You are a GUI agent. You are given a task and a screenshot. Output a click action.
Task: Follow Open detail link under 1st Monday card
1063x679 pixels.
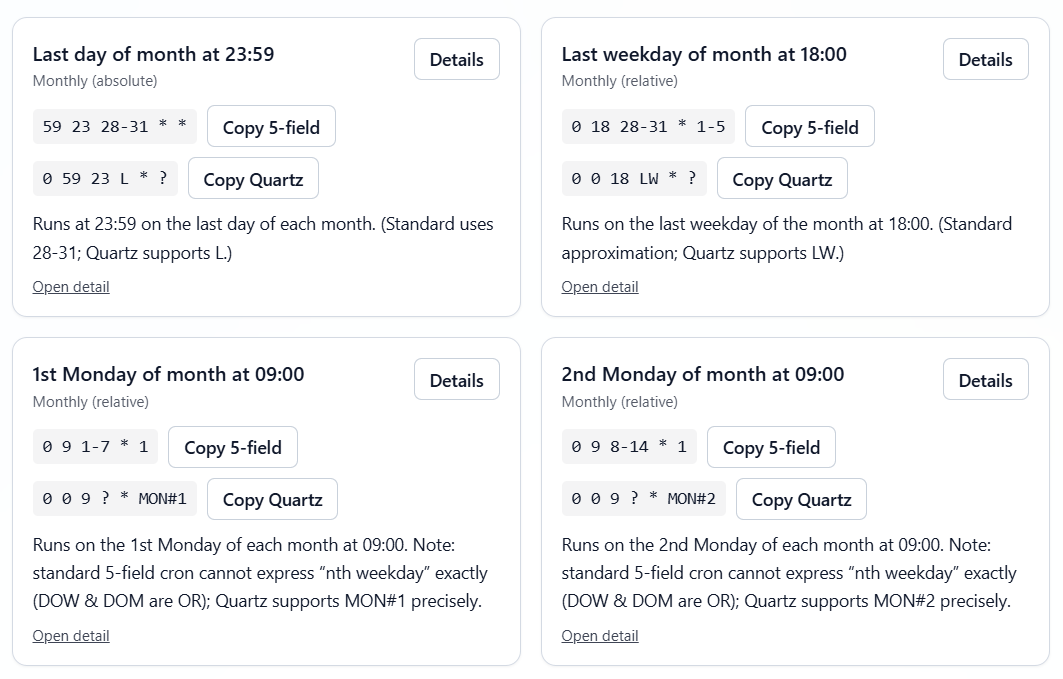(71, 636)
